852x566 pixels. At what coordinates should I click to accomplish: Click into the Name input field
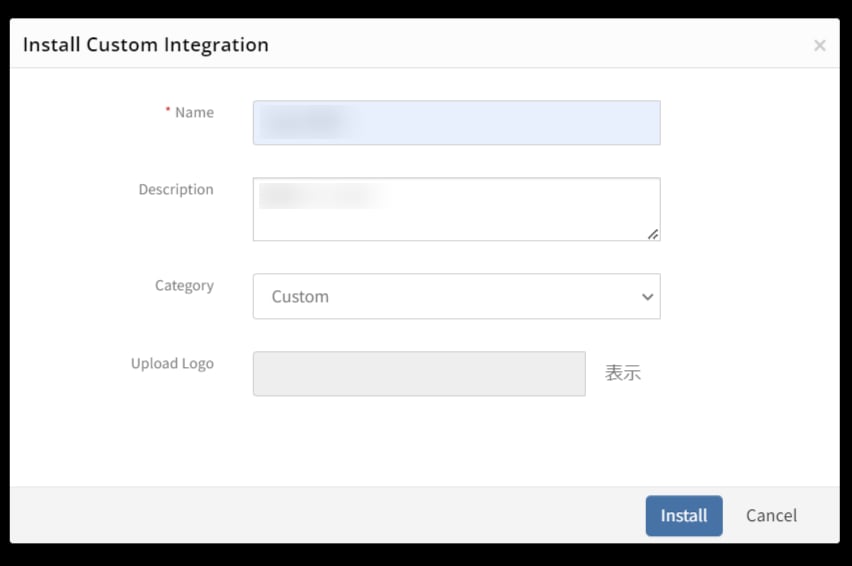click(x=456, y=123)
